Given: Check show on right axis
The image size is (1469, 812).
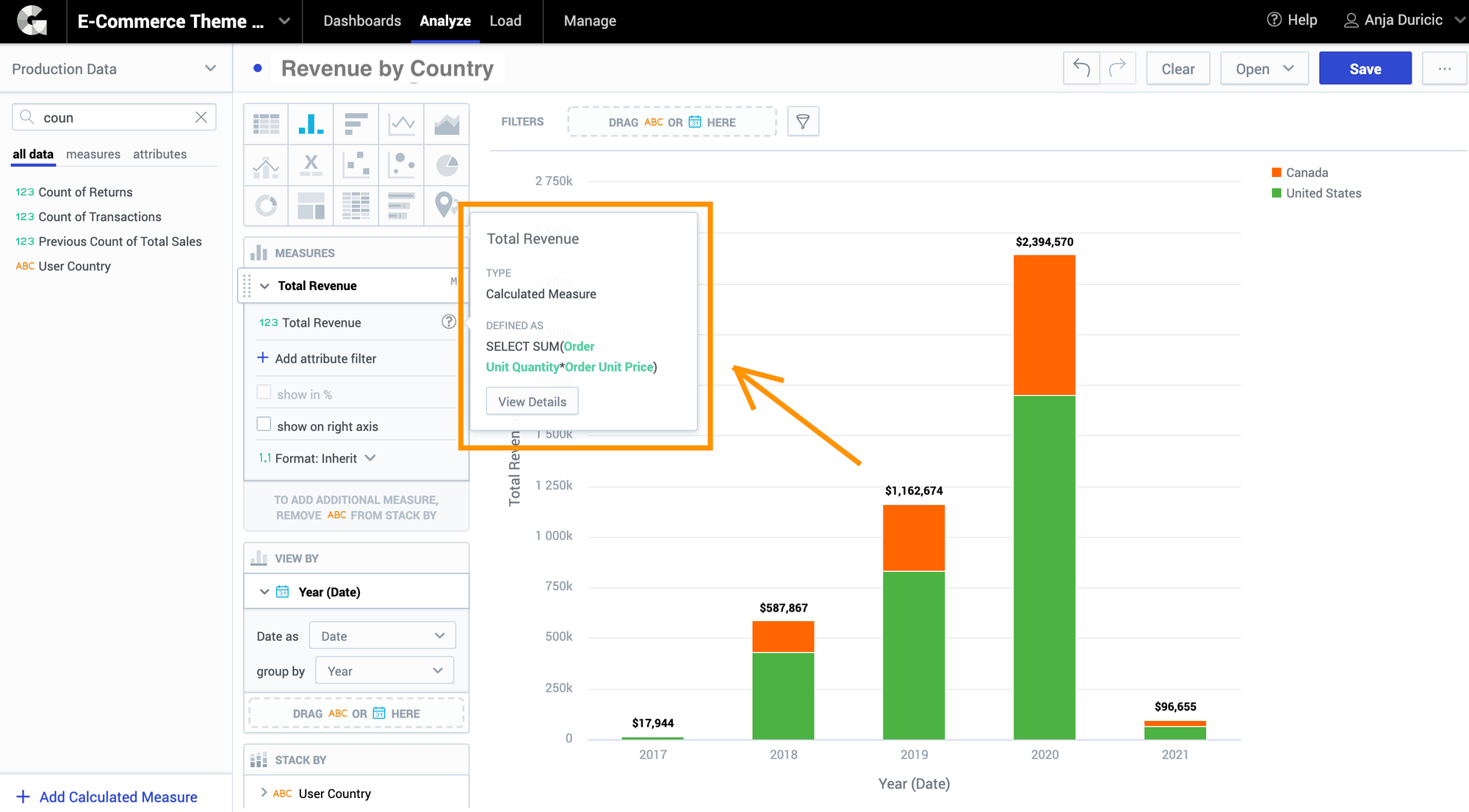Looking at the screenshot, I should (x=264, y=424).
